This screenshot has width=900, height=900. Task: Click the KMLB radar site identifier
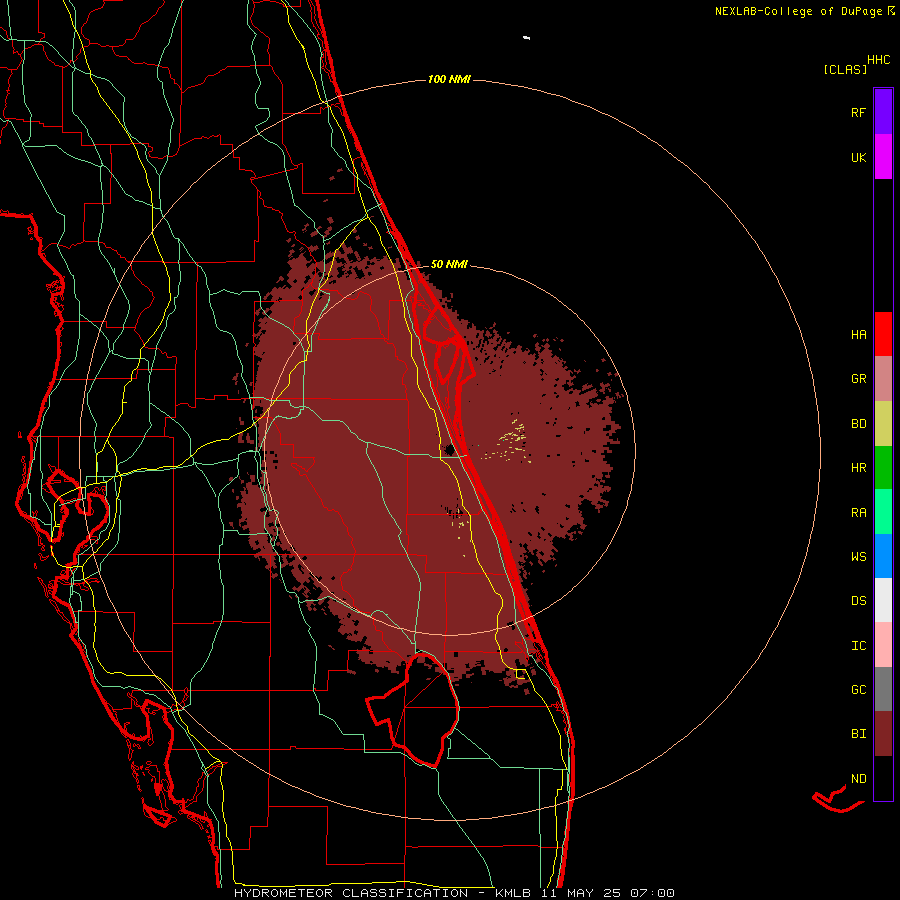point(513,893)
